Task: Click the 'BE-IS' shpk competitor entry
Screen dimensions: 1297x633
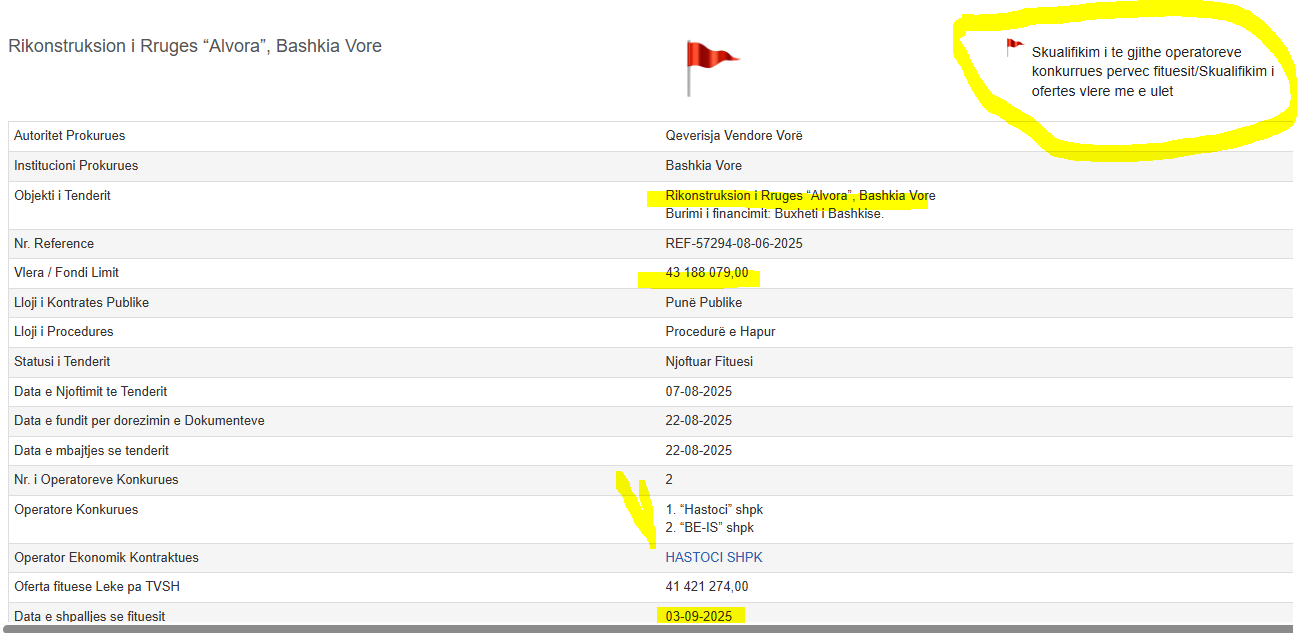Action: (x=710, y=528)
